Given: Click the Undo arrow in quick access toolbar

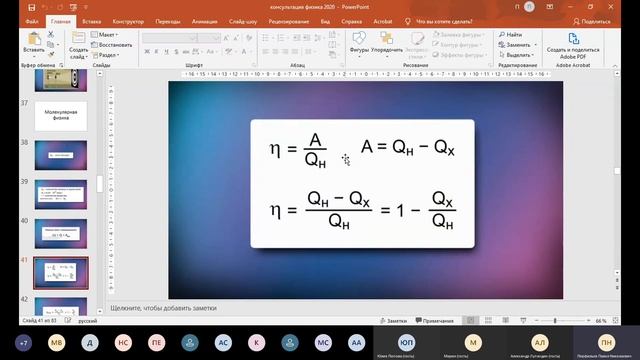Looking at the screenshot, I should tap(45, 7).
